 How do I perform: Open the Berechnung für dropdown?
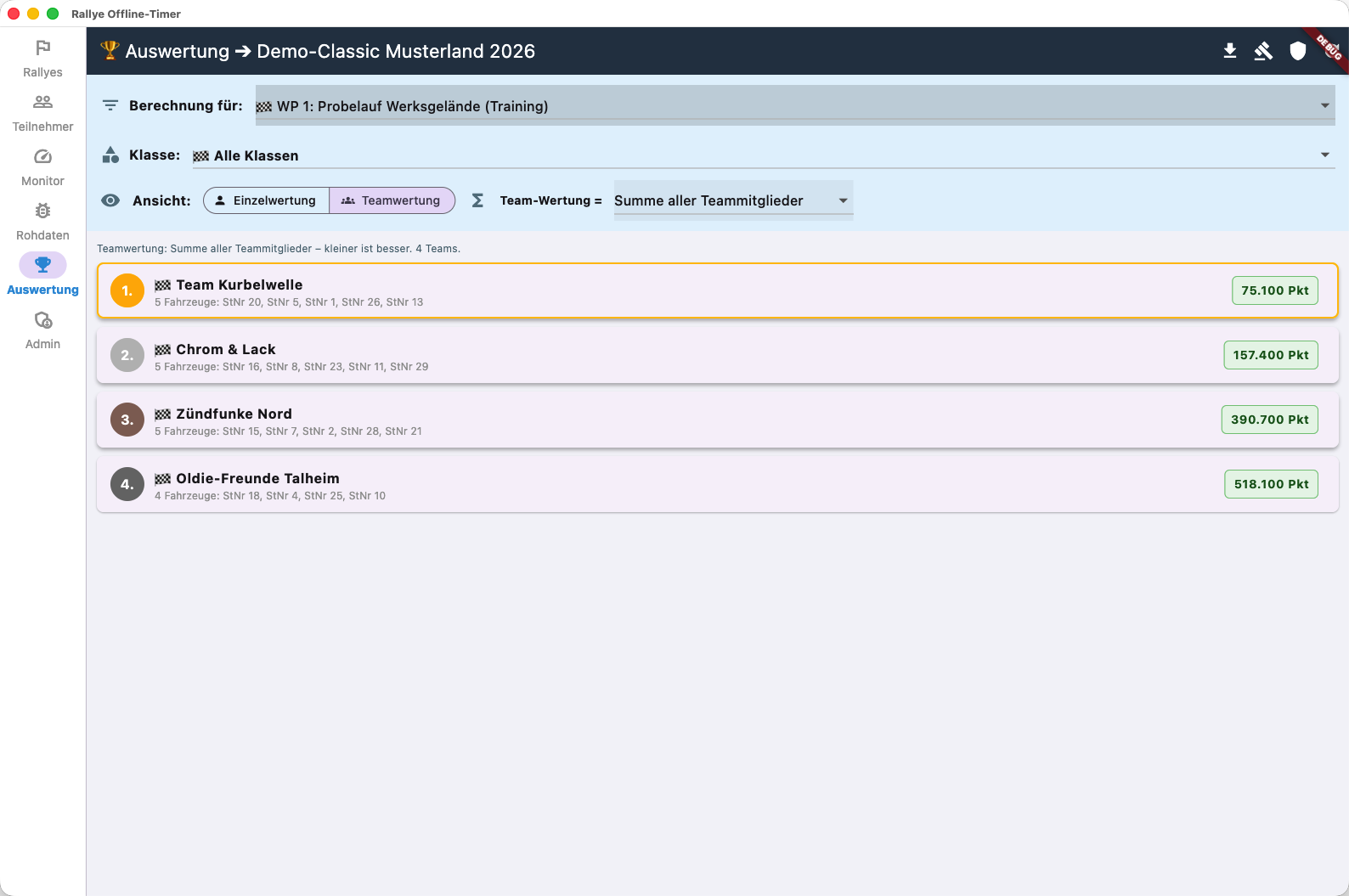(x=795, y=105)
